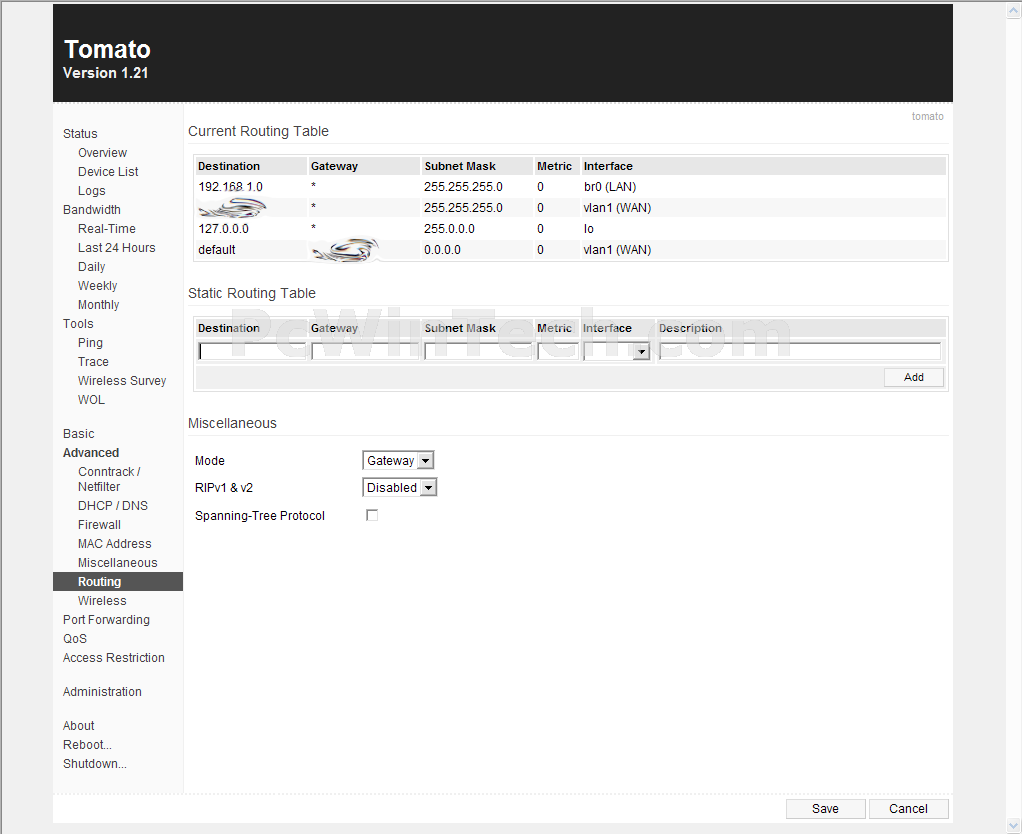Image resolution: width=1022 pixels, height=834 pixels.
Task: View Daily bandwidth
Action: coord(91,266)
